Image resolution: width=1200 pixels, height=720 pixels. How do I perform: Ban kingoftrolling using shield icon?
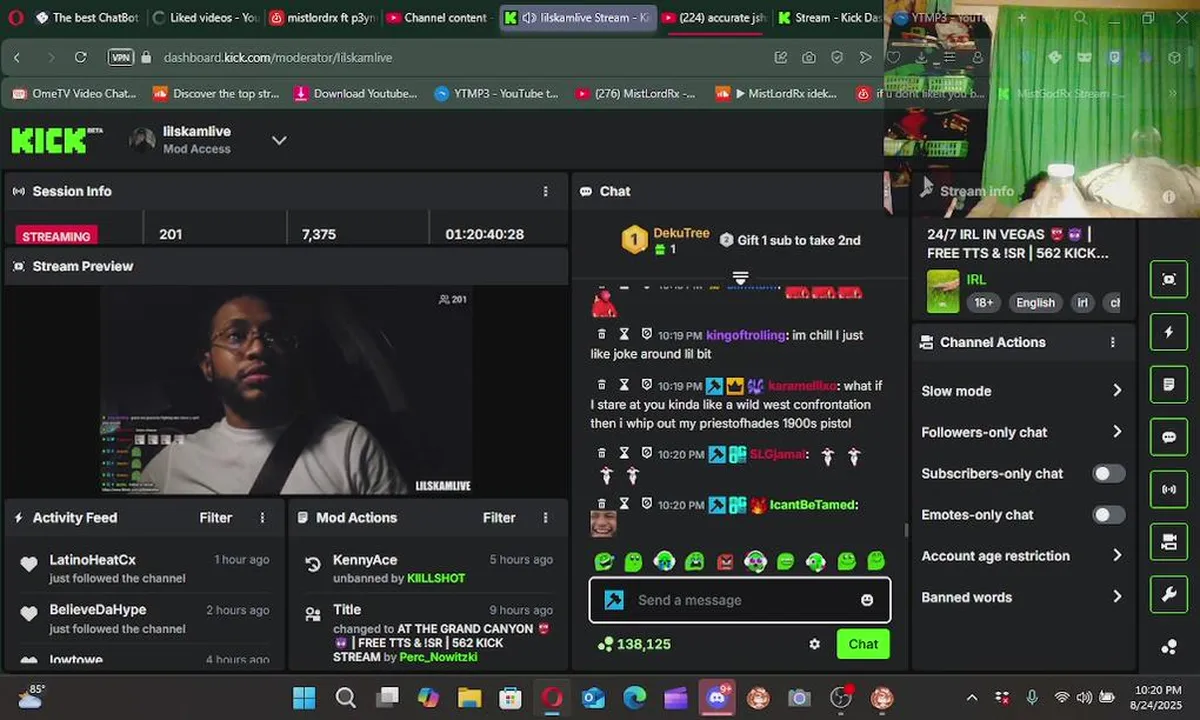(646, 334)
